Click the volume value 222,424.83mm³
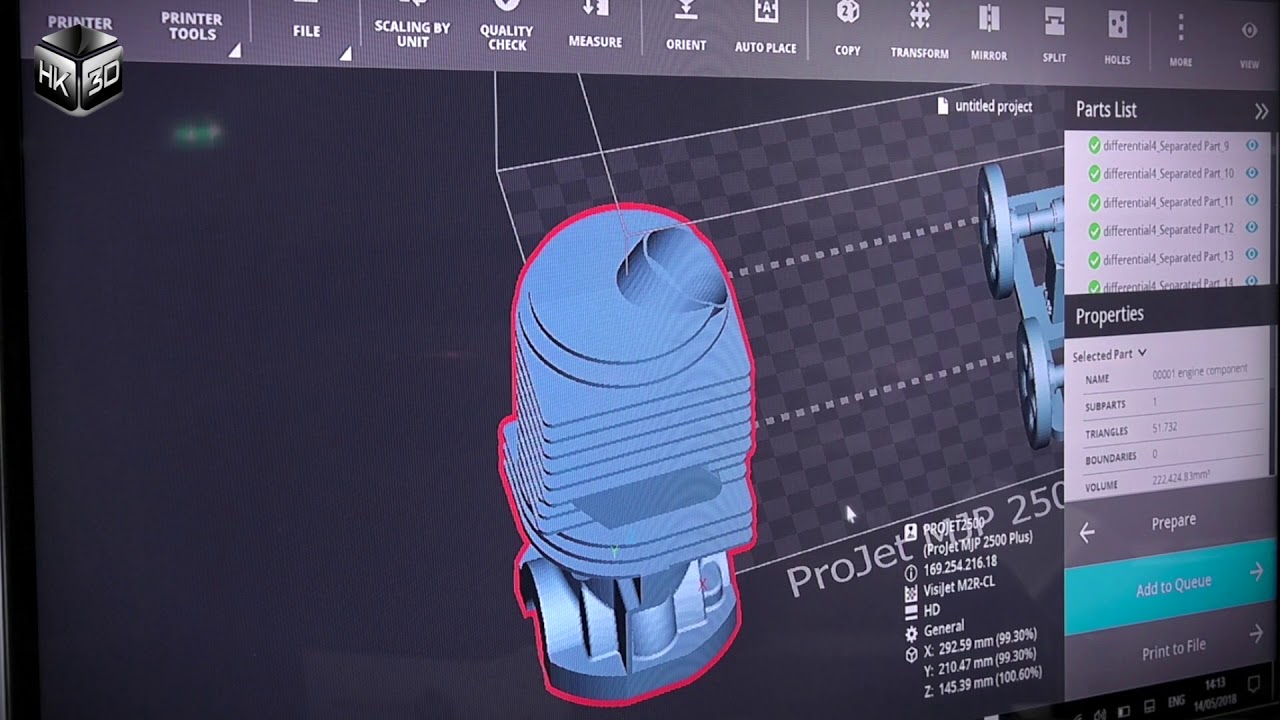The image size is (1280, 720). tap(1182, 480)
